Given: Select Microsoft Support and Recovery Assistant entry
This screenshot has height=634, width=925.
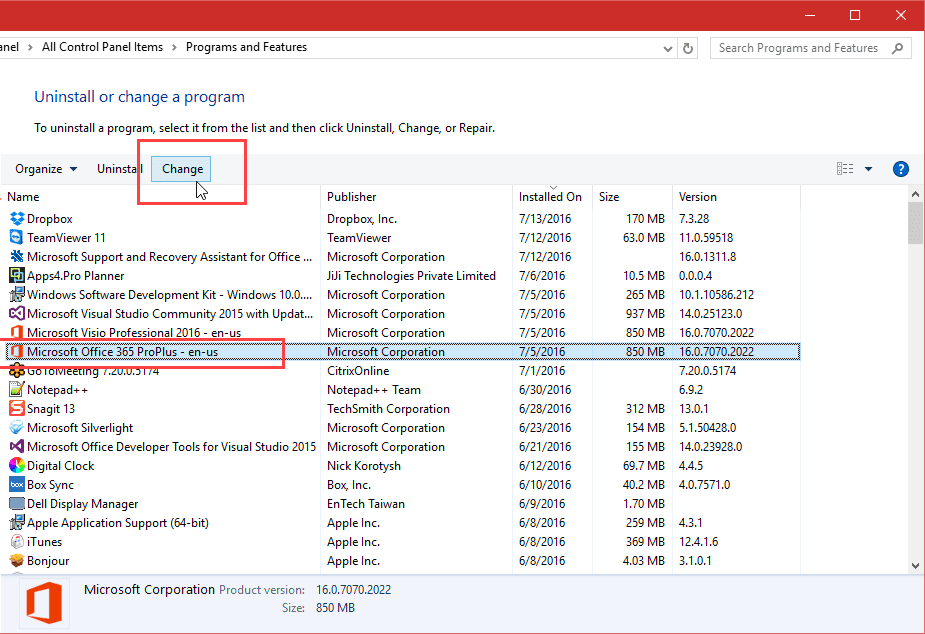Looking at the screenshot, I should coord(403,257).
